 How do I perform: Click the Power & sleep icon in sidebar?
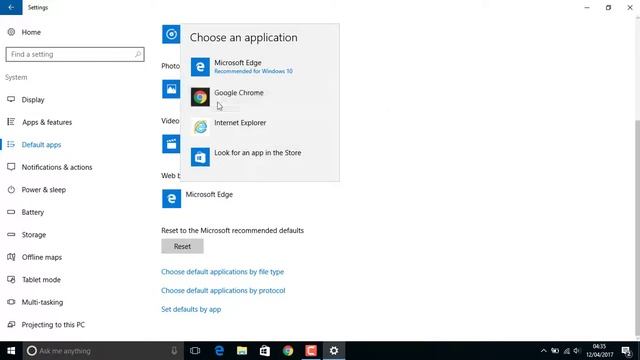[x=11, y=189]
